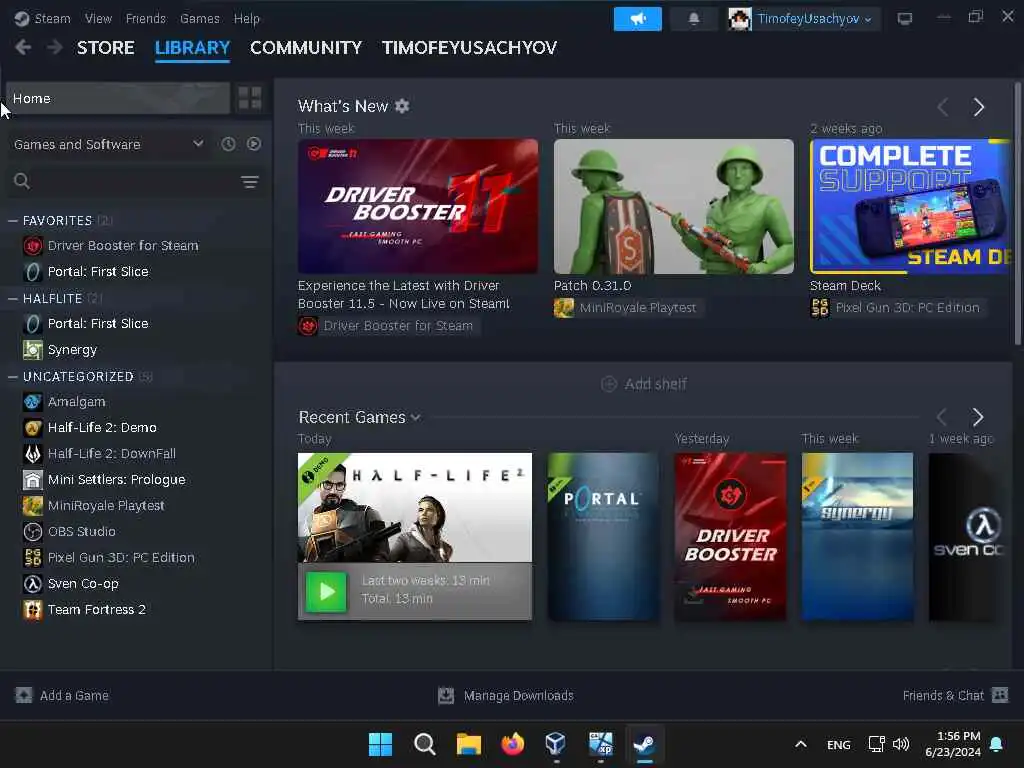
Task: Open the Portal recent game cover
Action: click(x=603, y=536)
